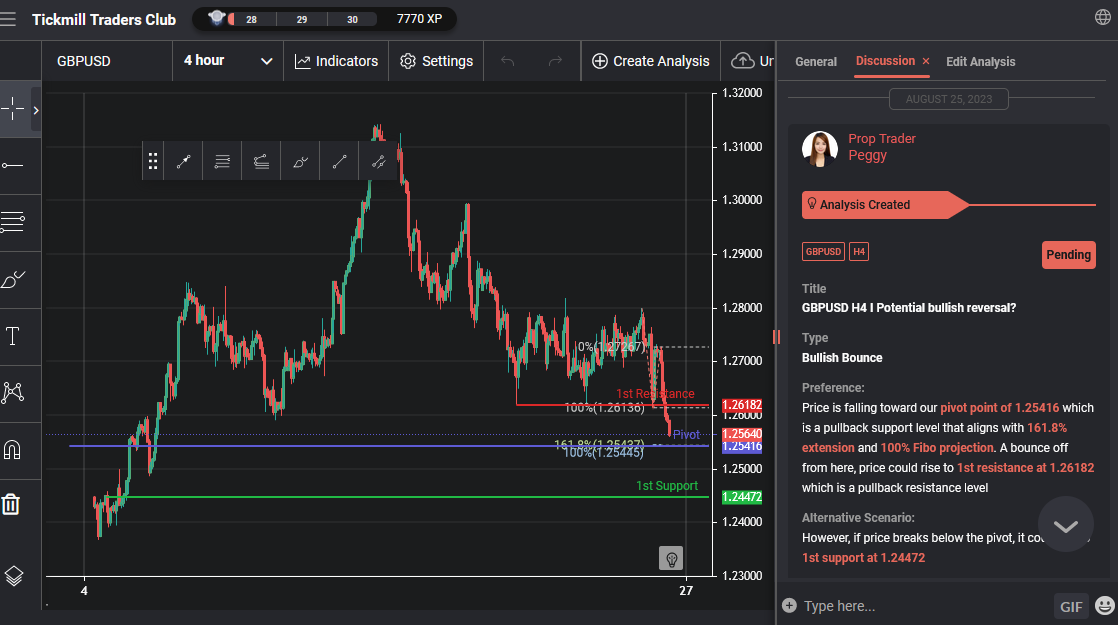Screen dimensions: 1118x625
Task: Open the Indicators menu
Action: [x=337, y=61]
